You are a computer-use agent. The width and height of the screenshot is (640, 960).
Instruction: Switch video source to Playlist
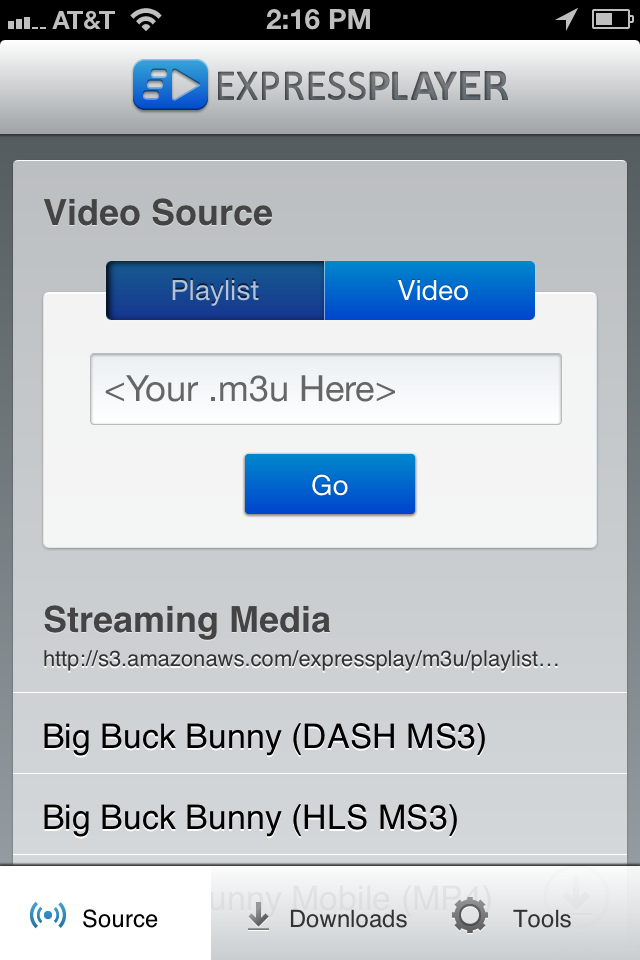click(215, 291)
